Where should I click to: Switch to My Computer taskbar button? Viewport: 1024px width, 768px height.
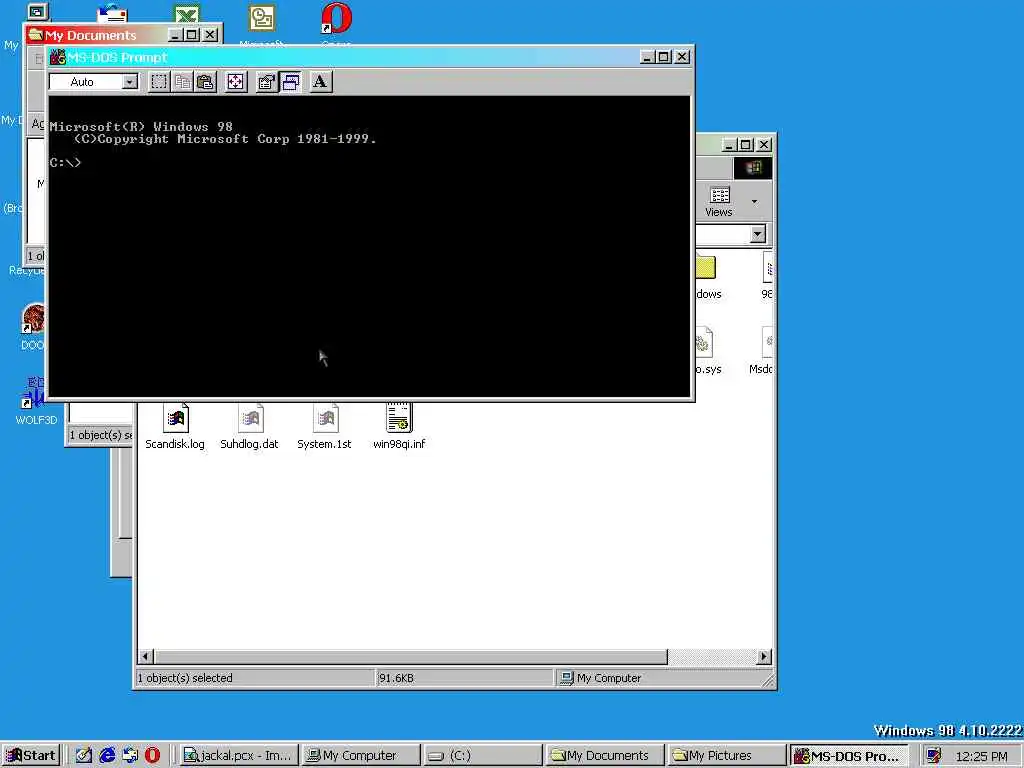(x=360, y=756)
